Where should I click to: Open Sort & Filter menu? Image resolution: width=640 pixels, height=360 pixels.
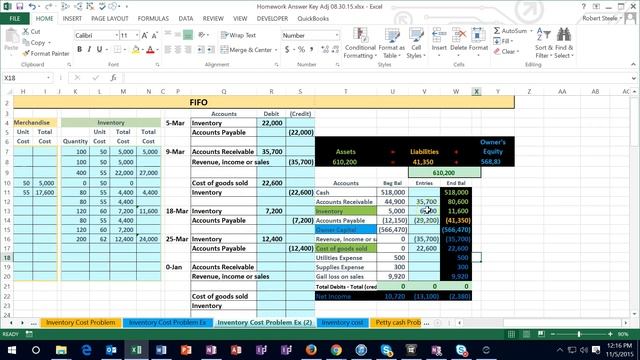pyautogui.click(x=543, y=43)
